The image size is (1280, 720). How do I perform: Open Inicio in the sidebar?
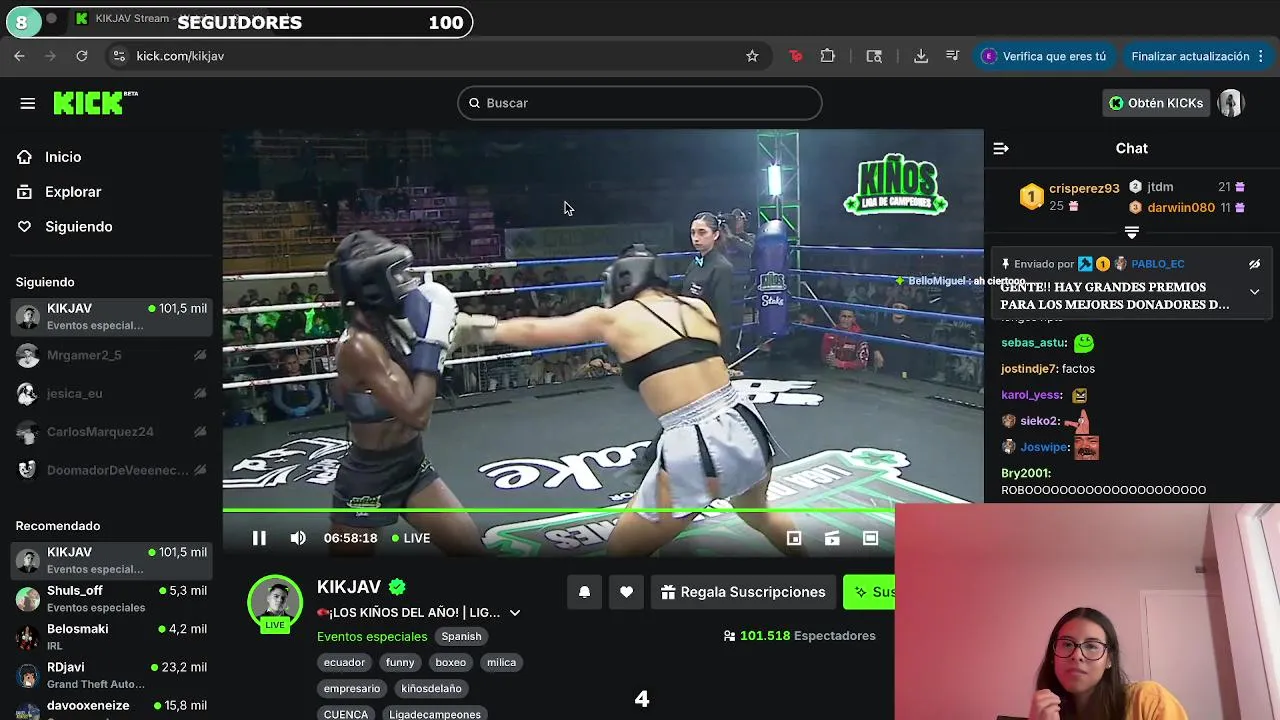click(63, 157)
